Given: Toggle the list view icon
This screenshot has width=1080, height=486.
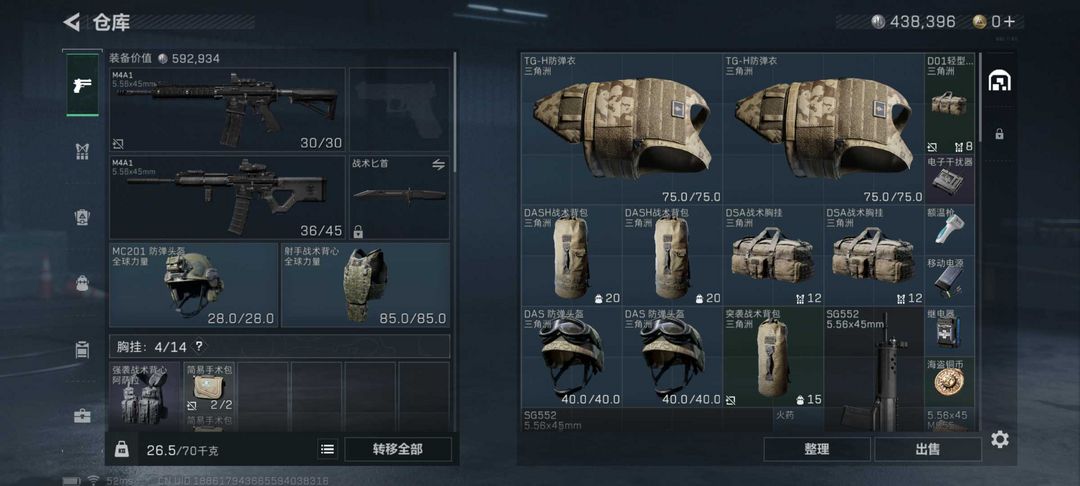Looking at the screenshot, I should click(x=328, y=450).
